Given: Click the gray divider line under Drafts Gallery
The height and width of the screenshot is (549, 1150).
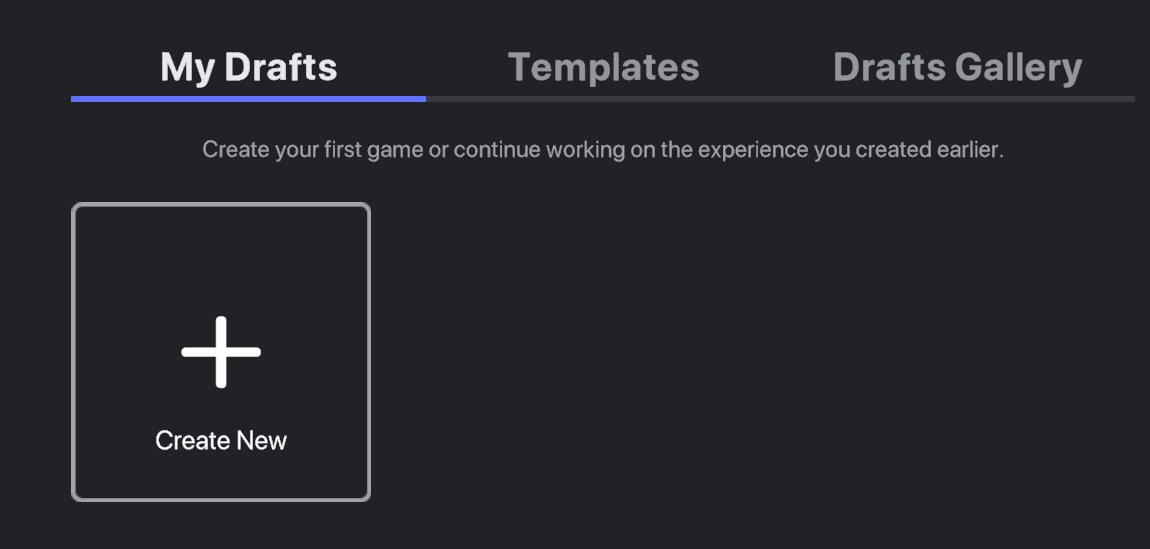Looking at the screenshot, I should pyautogui.click(x=957, y=99).
